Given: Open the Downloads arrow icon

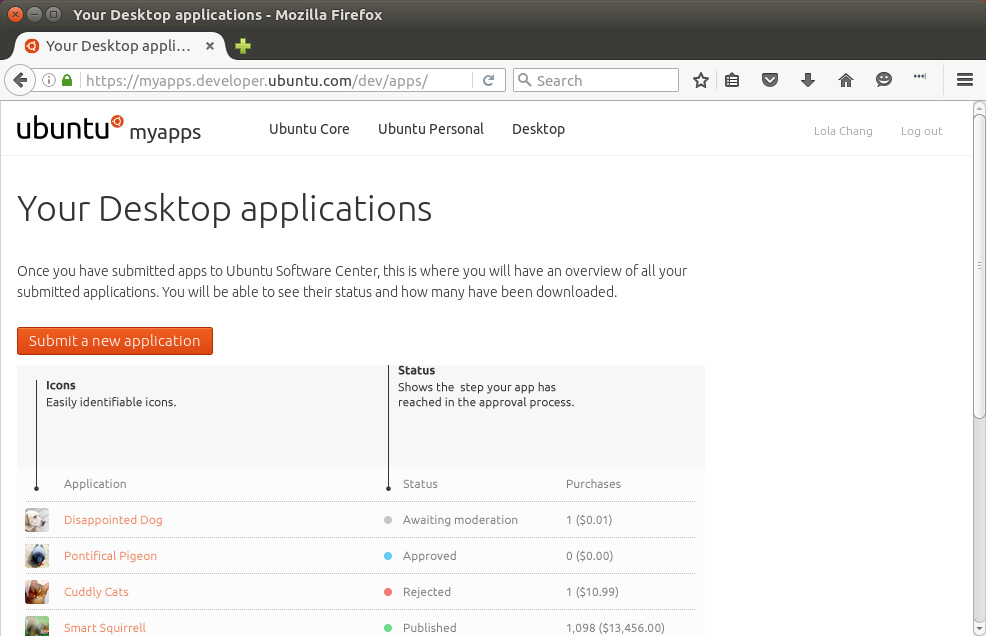Looking at the screenshot, I should [808, 81].
